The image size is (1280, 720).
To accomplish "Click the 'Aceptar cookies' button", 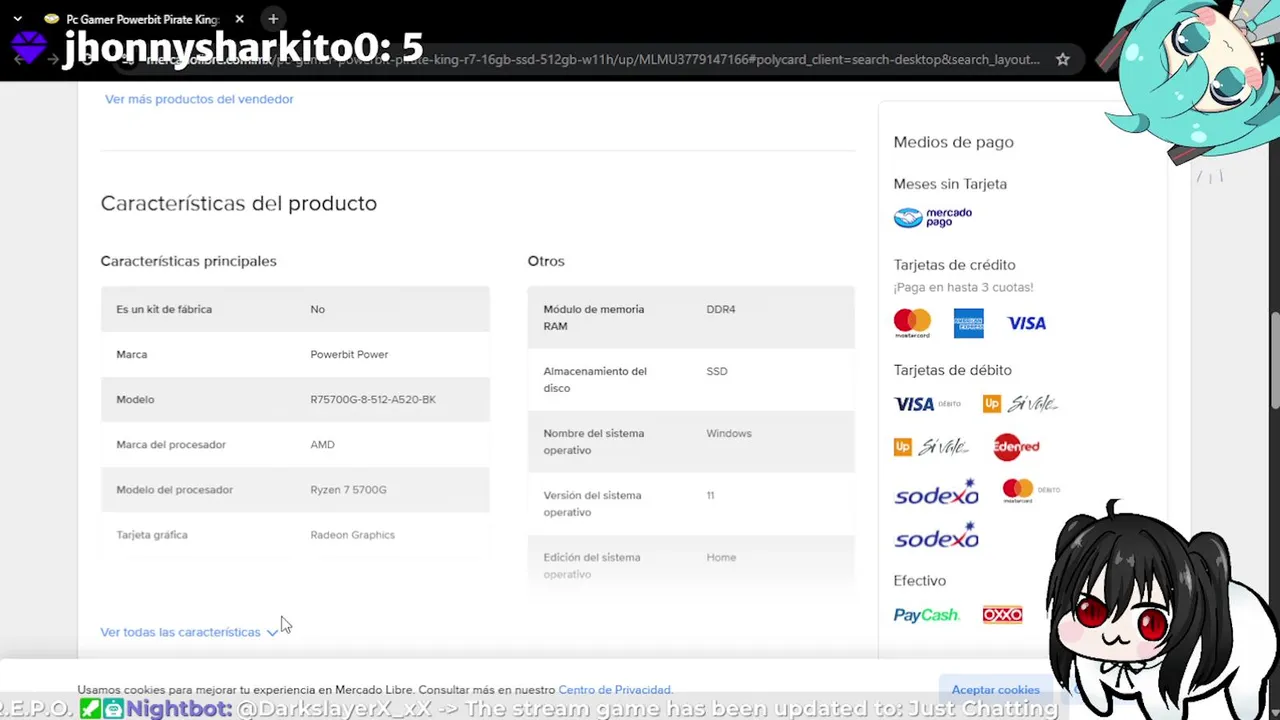I will coord(995,690).
